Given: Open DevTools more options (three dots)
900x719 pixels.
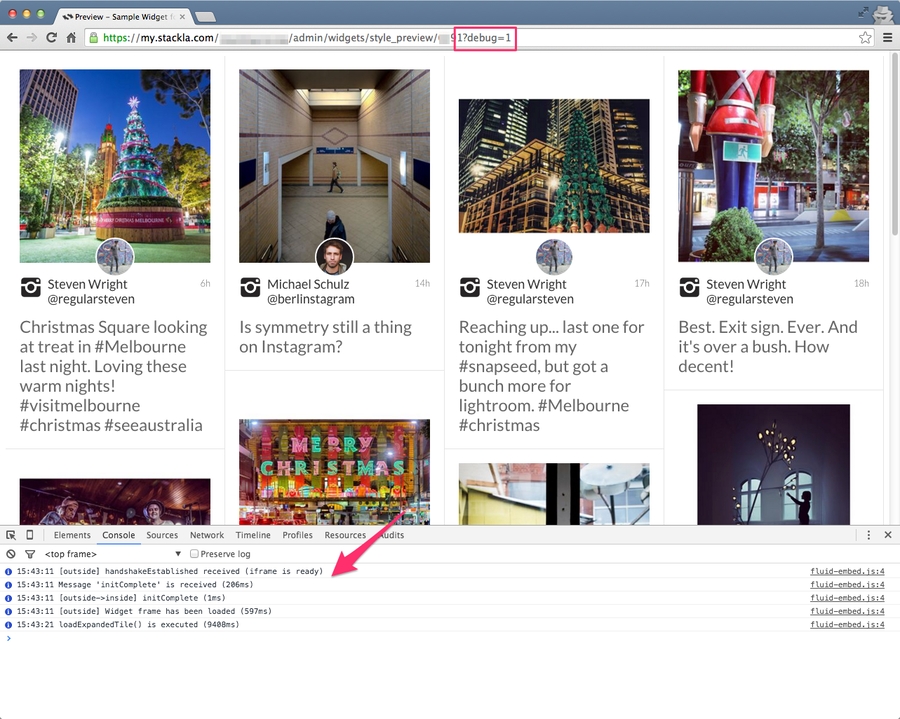Looking at the screenshot, I should click(x=869, y=535).
